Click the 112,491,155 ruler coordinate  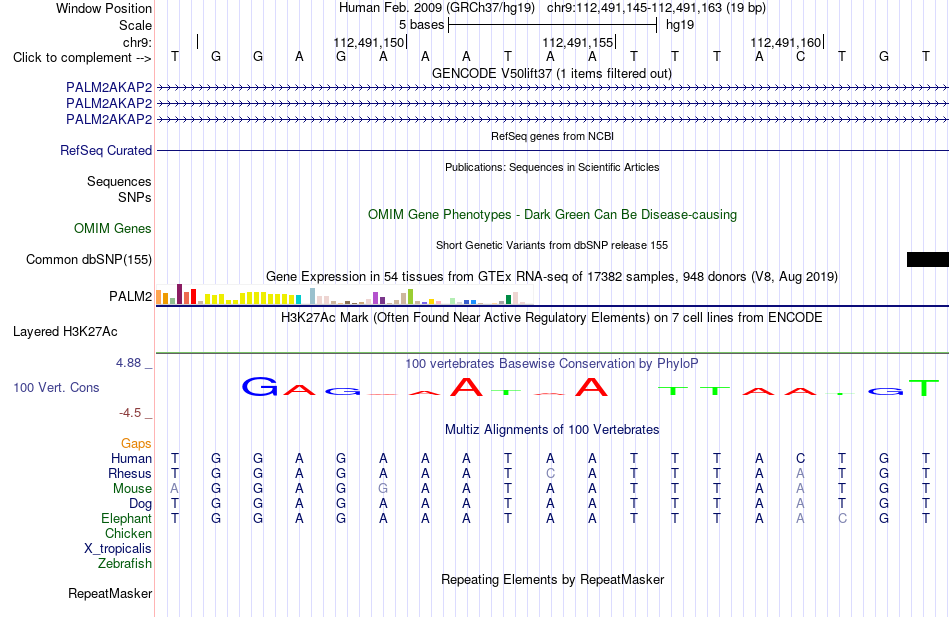coord(578,42)
